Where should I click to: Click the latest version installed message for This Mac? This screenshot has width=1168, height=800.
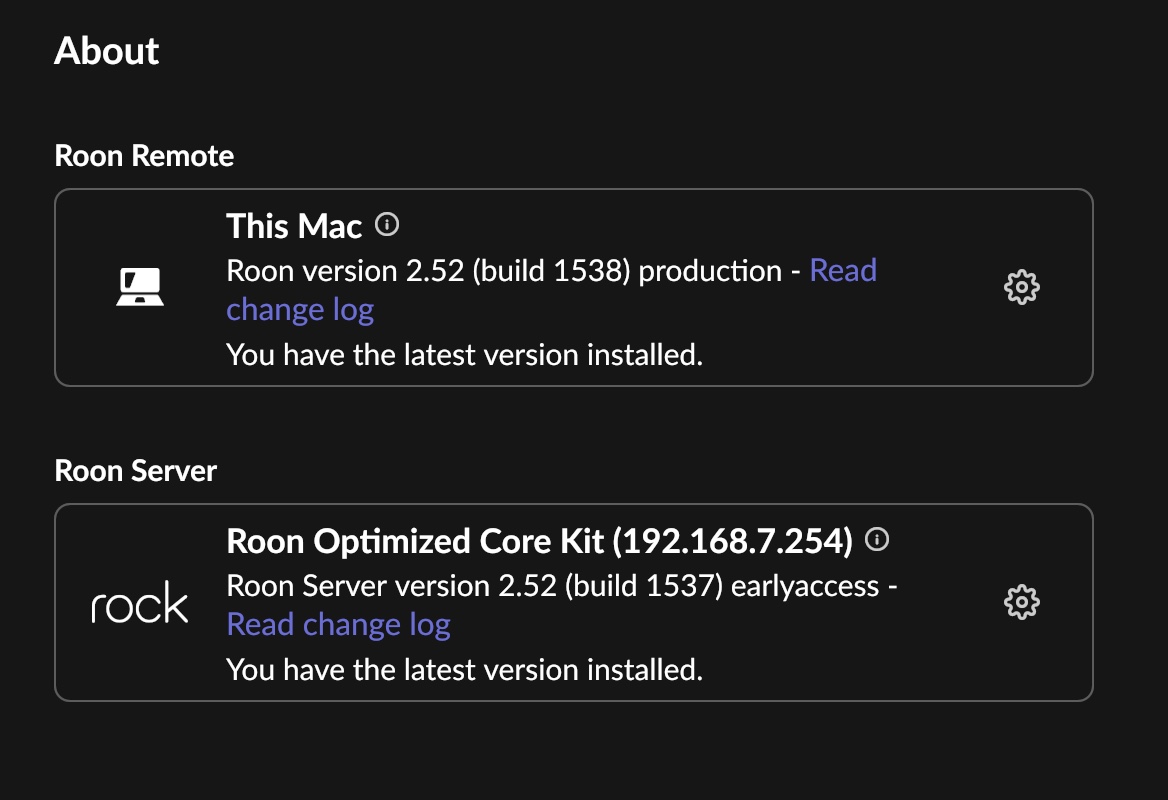click(x=466, y=354)
